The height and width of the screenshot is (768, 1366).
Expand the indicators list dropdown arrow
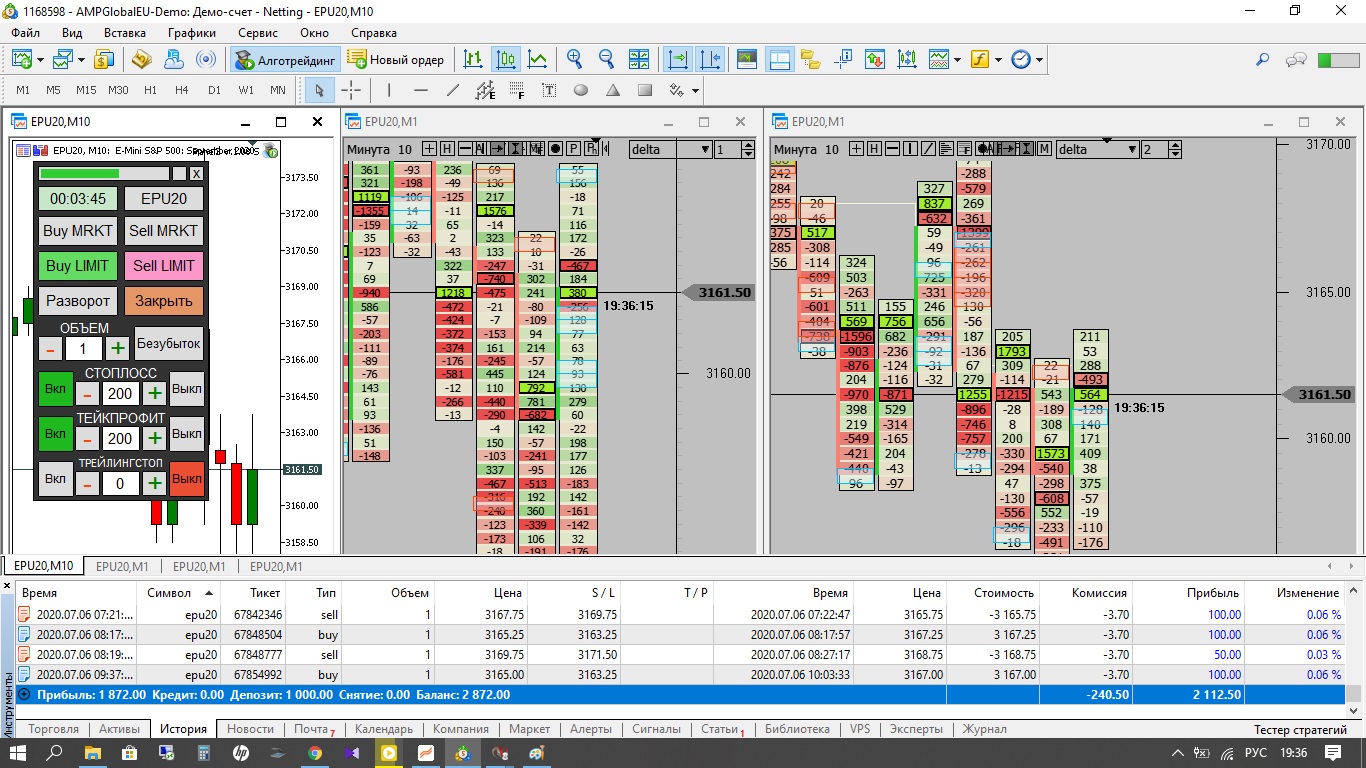(x=957, y=59)
